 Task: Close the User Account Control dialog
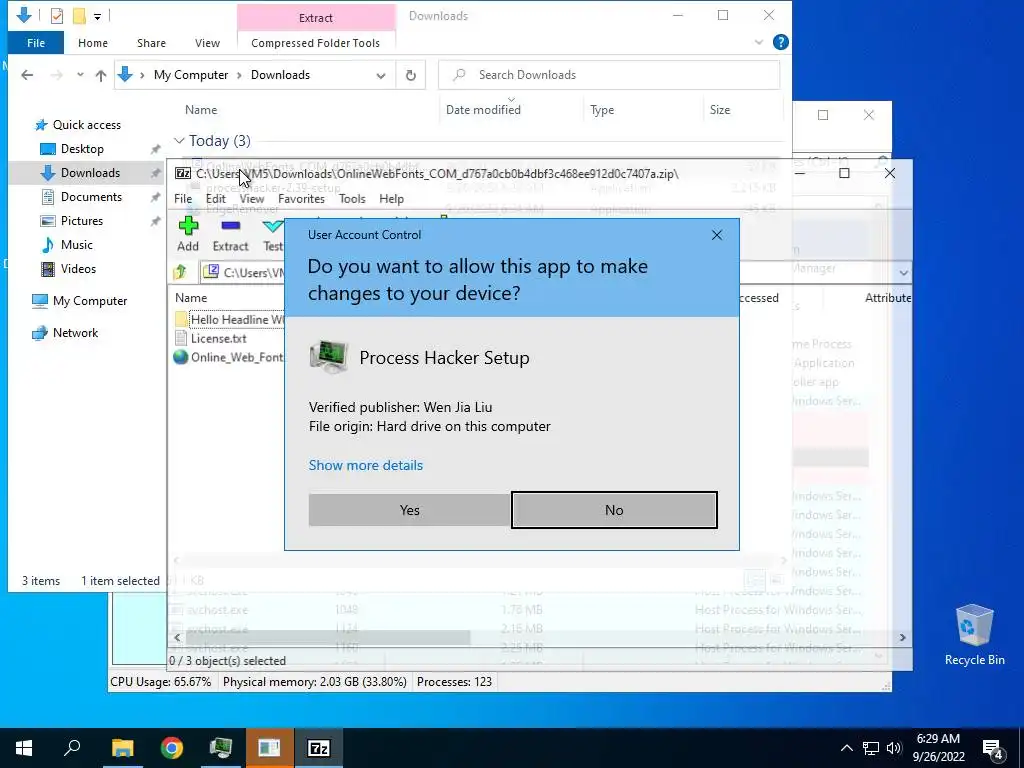[x=716, y=235]
